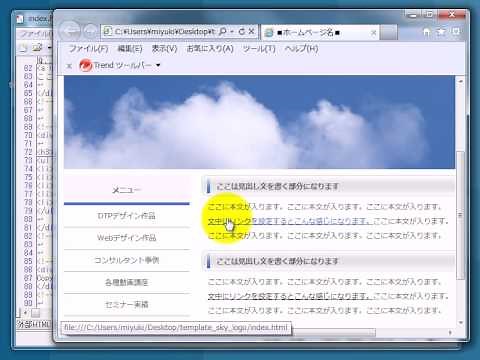This screenshot has height=360, width=480.
Task: Stop loading with the address bar X icon
Action: 252,32
